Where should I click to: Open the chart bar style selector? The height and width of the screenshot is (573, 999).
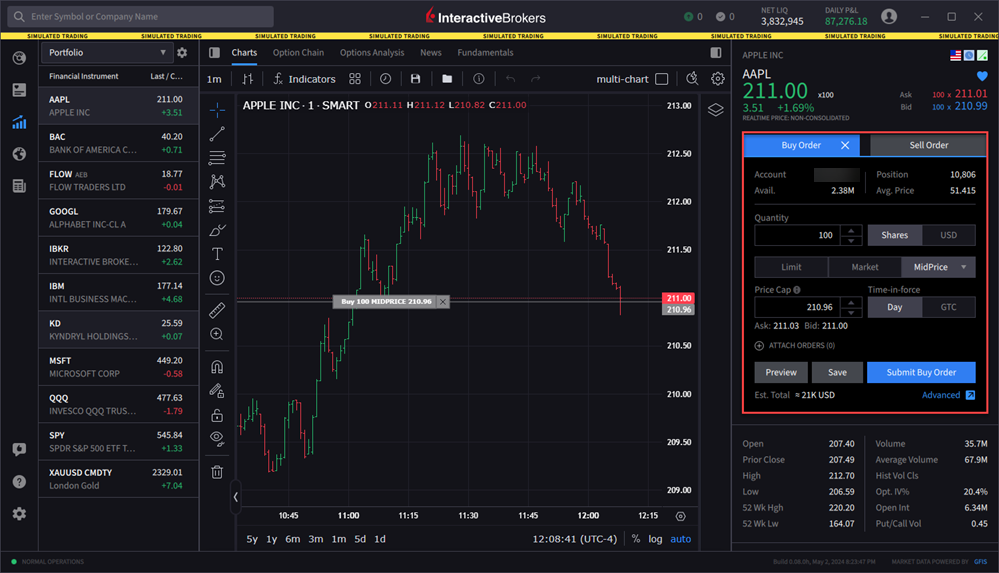tap(248, 79)
